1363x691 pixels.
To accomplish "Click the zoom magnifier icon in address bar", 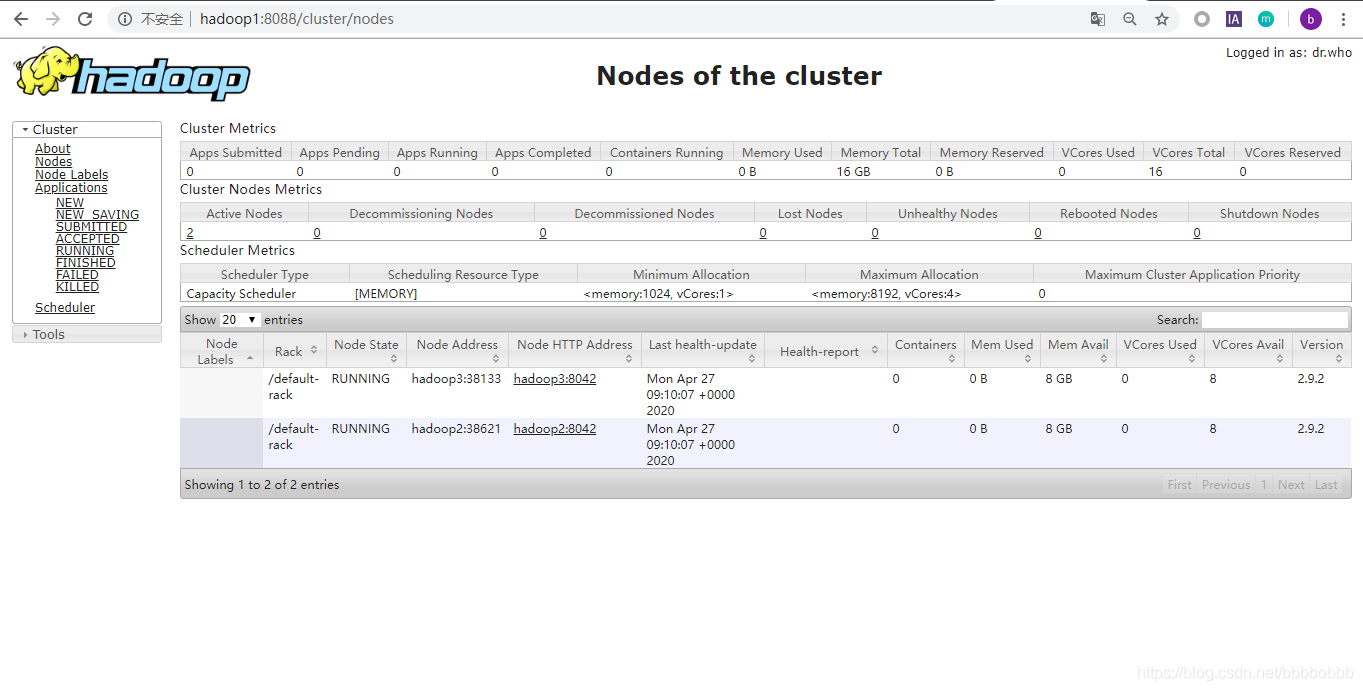I will tap(1130, 19).
